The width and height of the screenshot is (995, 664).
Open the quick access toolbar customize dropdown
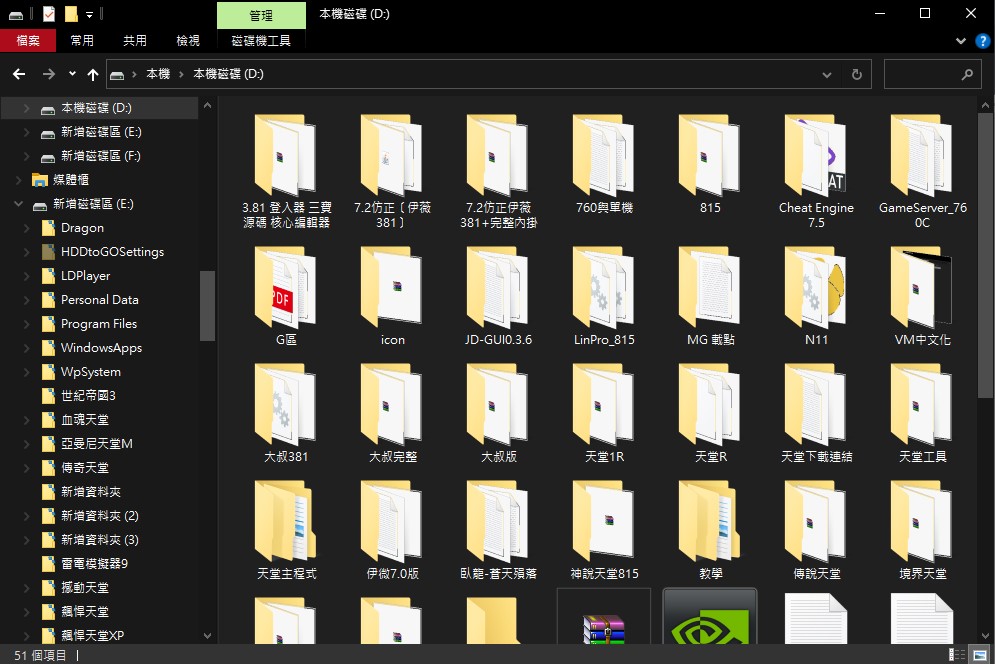tap(89, 13)
